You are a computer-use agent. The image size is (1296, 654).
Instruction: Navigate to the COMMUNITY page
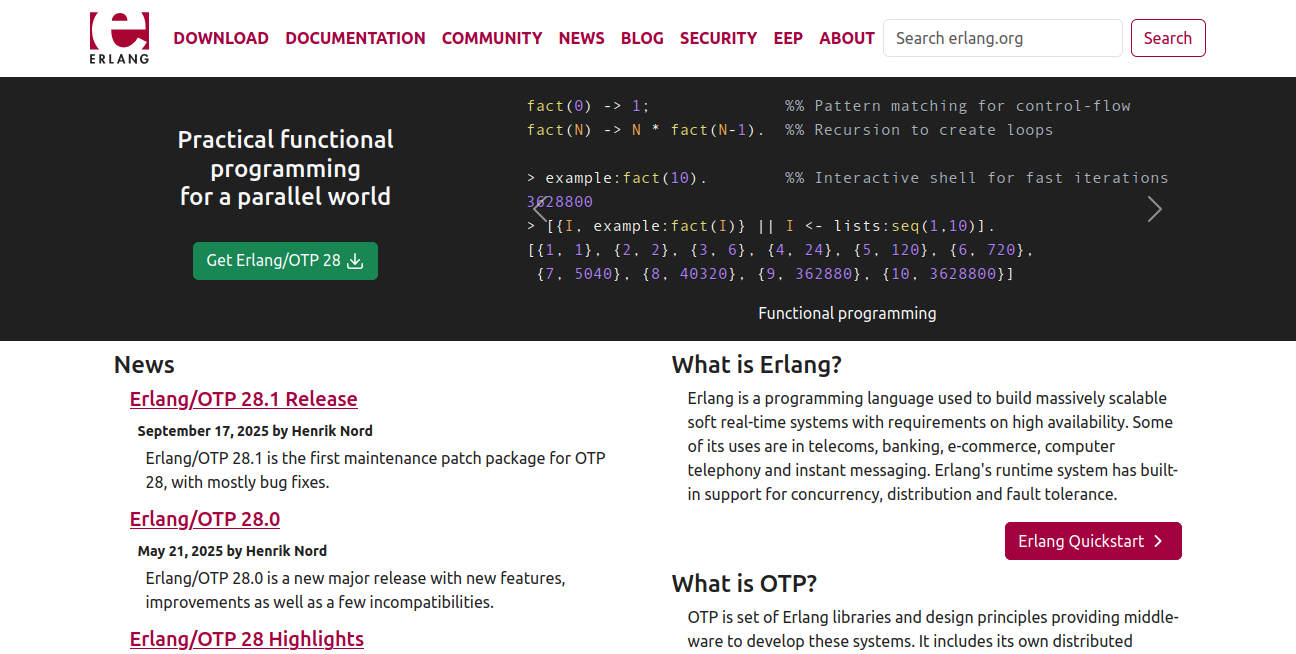492,38
